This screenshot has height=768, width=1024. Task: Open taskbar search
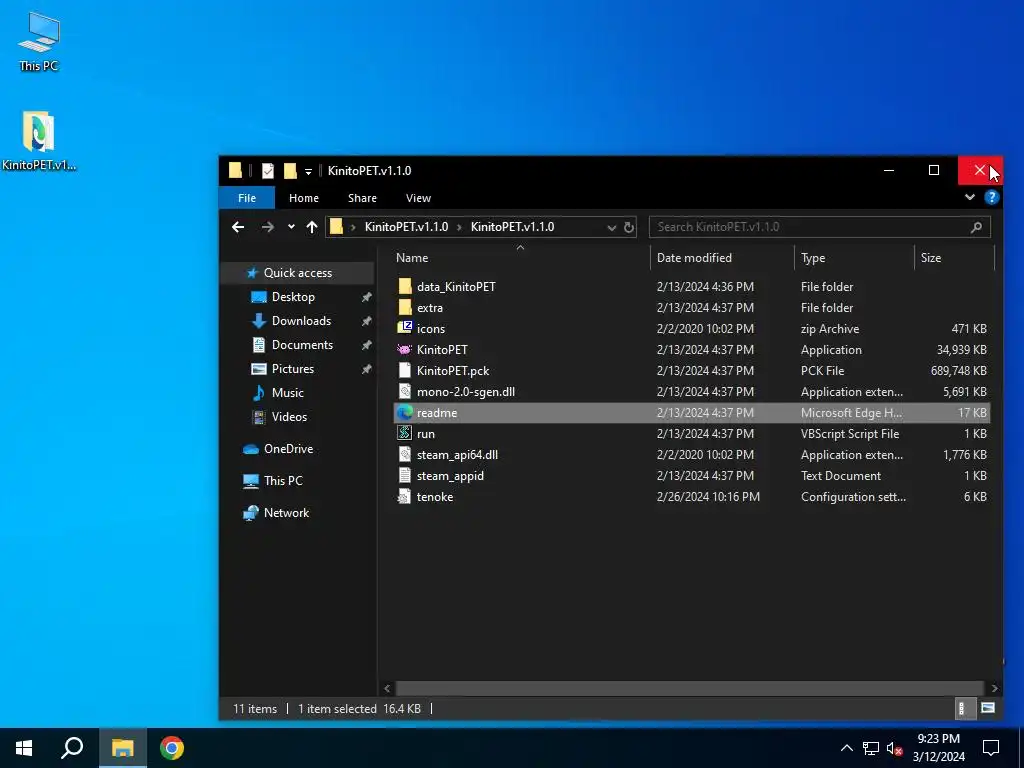72,748
